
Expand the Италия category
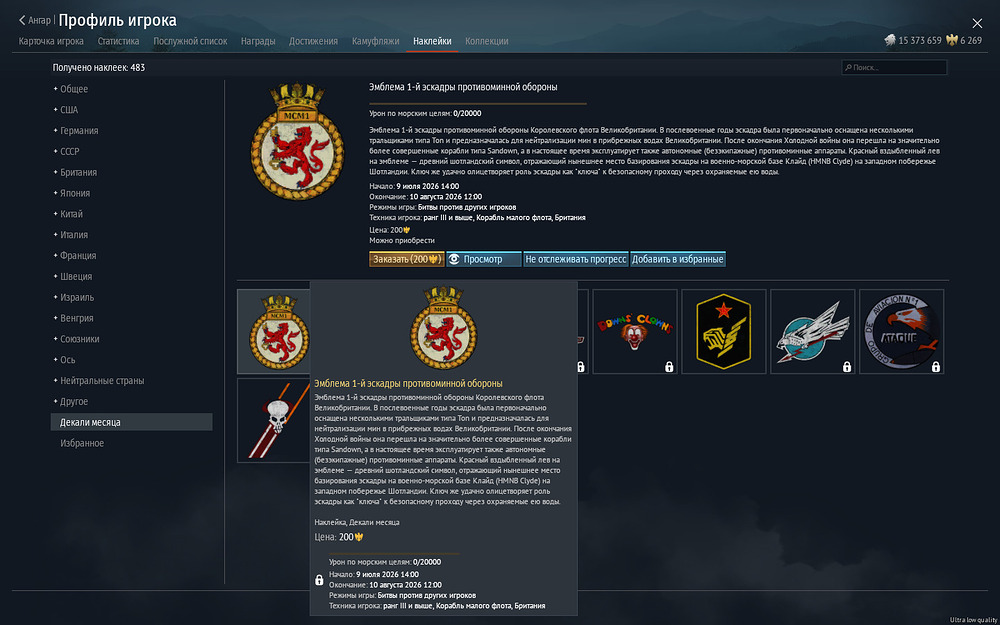point(71,235)
